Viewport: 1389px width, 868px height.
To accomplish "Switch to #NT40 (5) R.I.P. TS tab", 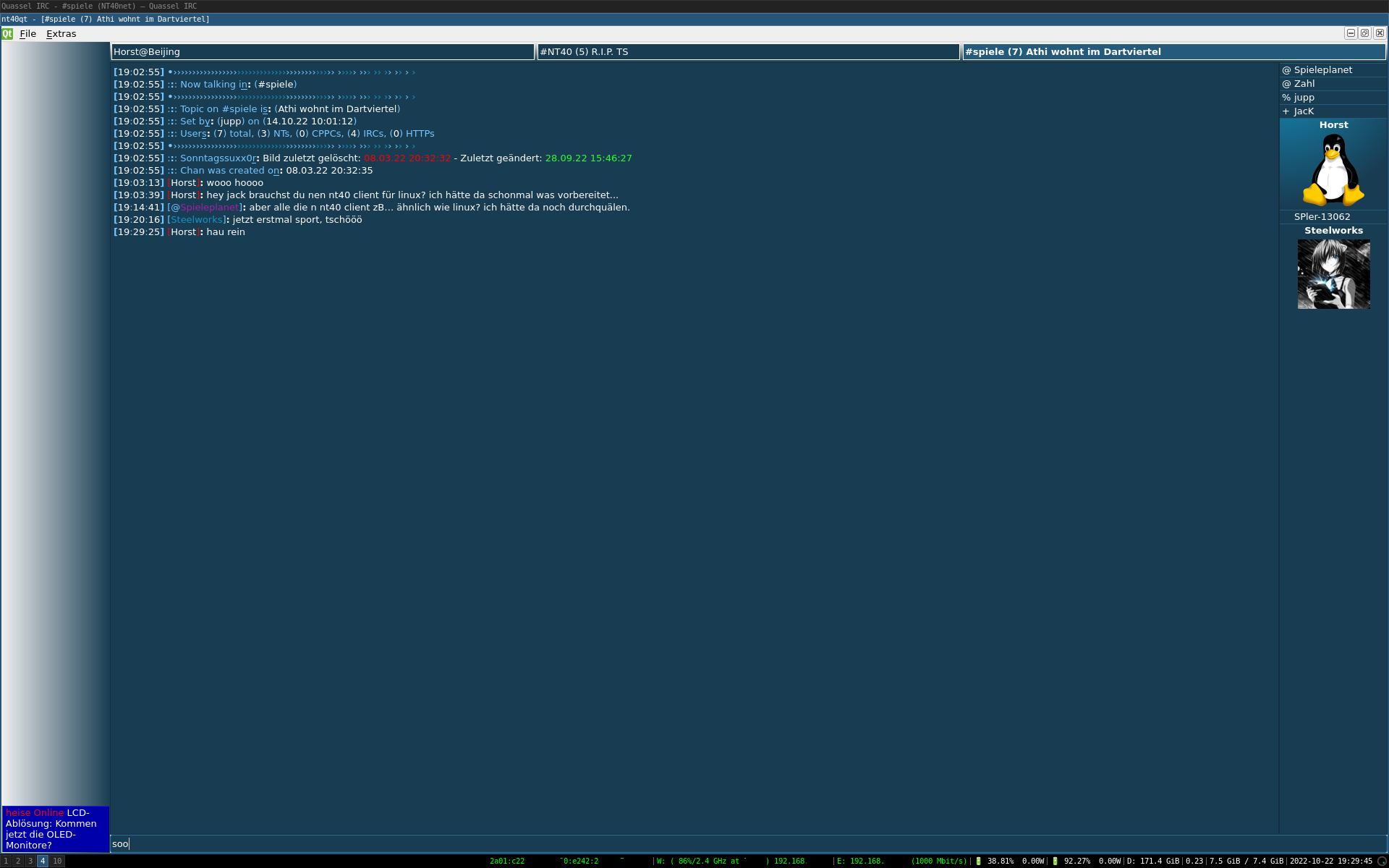I will [748, 51].
